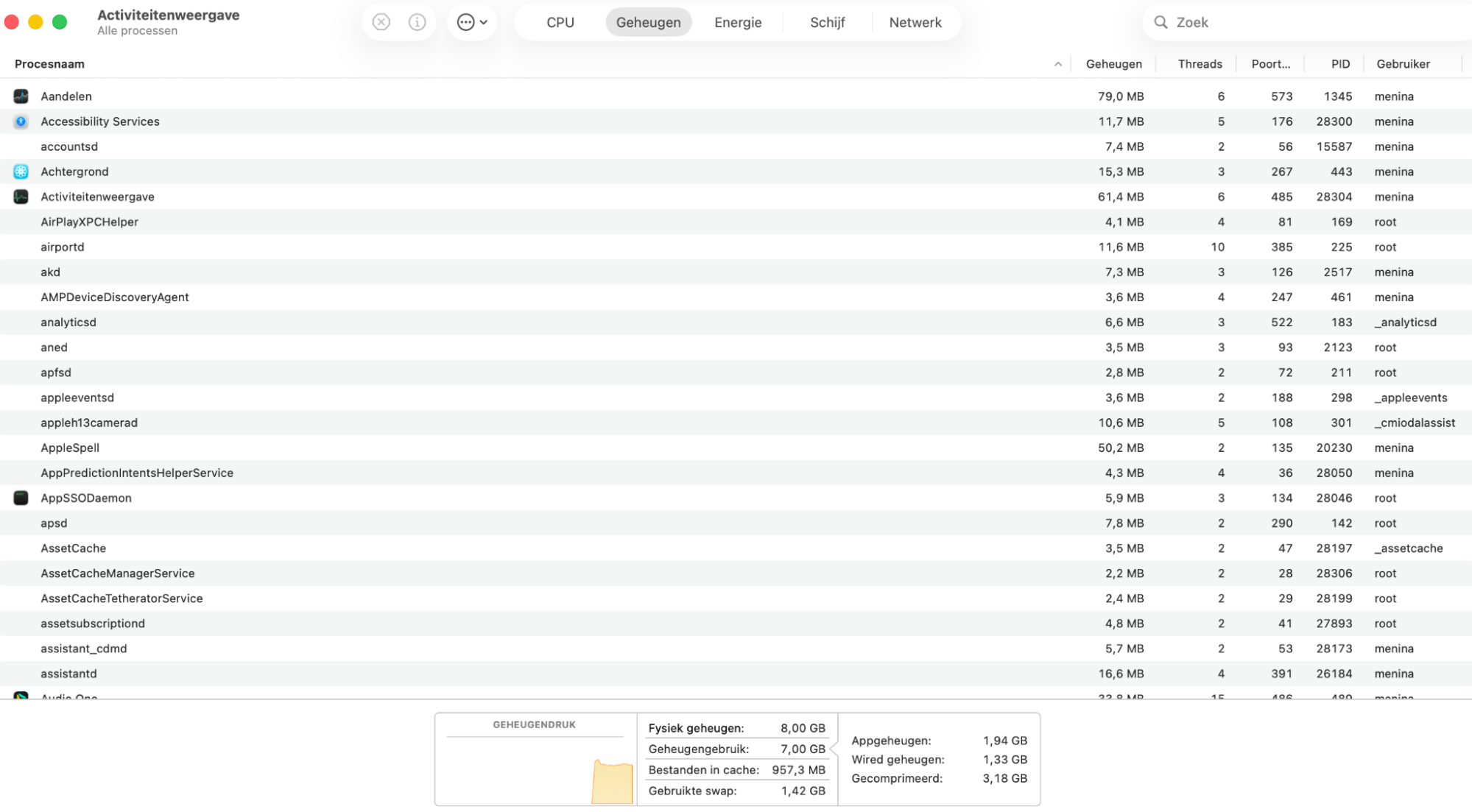This screenshot has height=812, width=1472.
Task: Switch to the Energie tab
Action: click(x=737, y=22)
